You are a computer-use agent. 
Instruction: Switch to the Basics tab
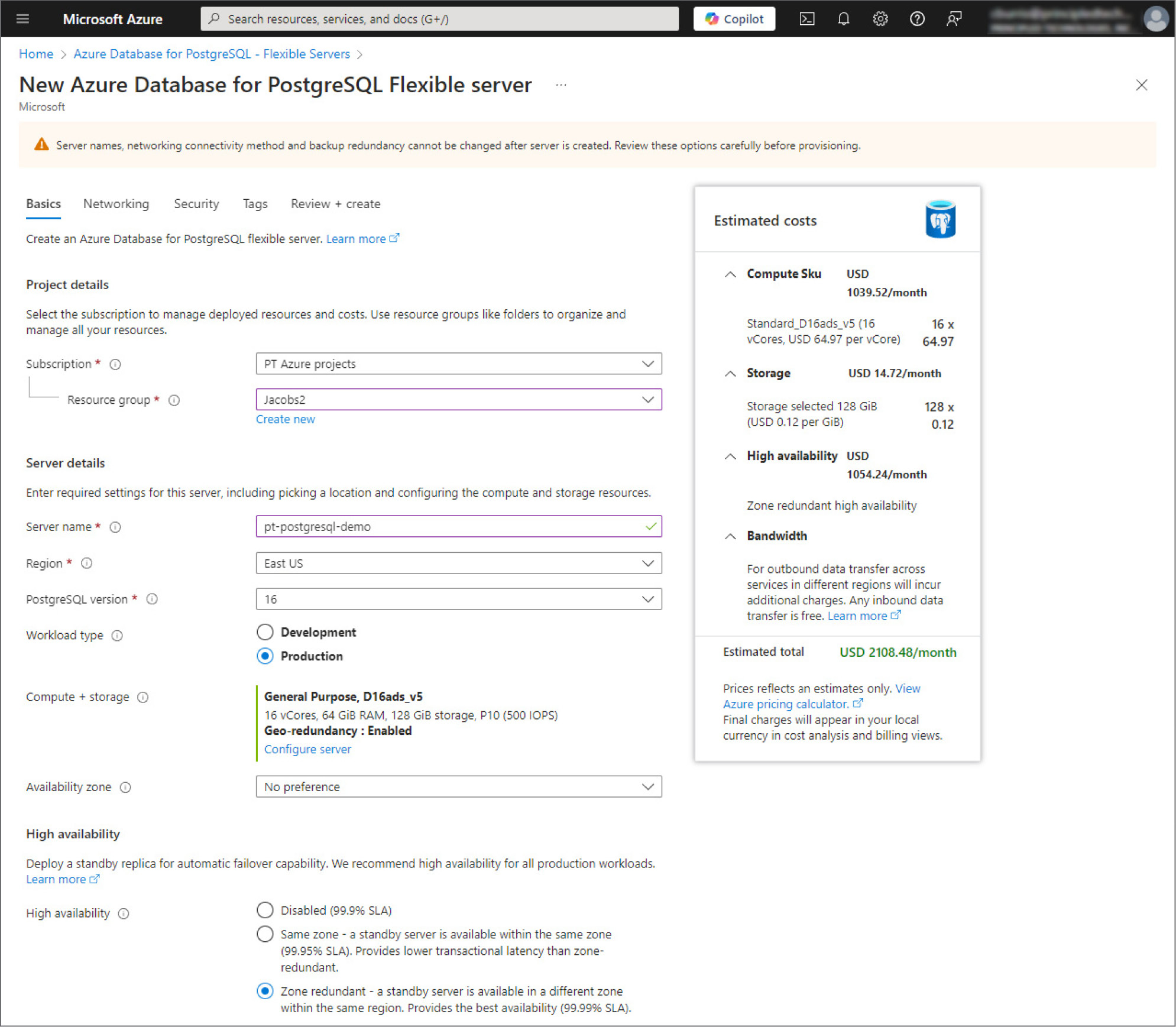click(x=43, y=204)
